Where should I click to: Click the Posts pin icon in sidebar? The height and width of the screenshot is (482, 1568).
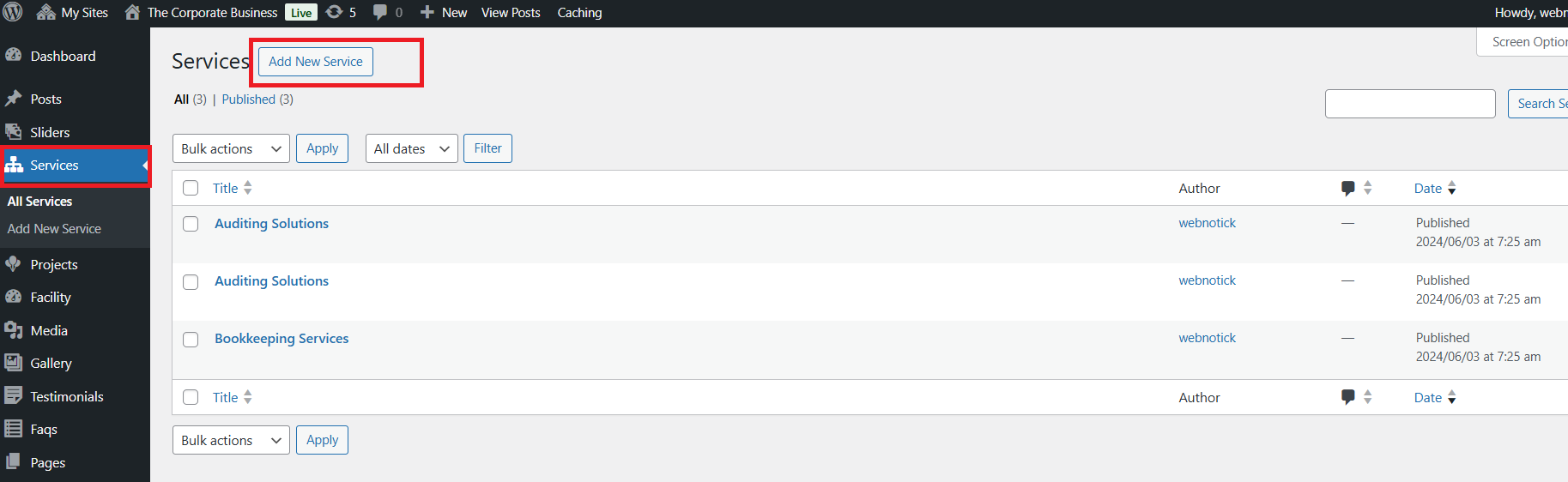click(x=13, y=99)
